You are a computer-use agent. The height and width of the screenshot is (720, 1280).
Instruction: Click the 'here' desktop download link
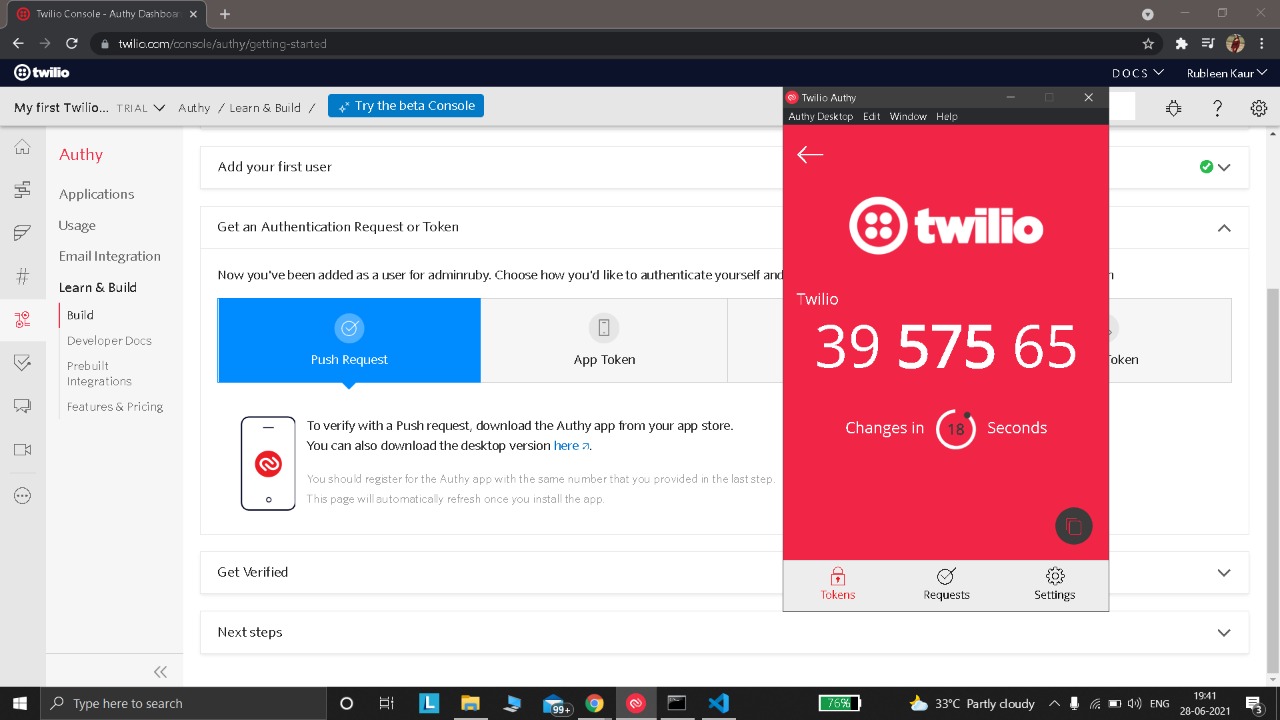pos(571,446)
